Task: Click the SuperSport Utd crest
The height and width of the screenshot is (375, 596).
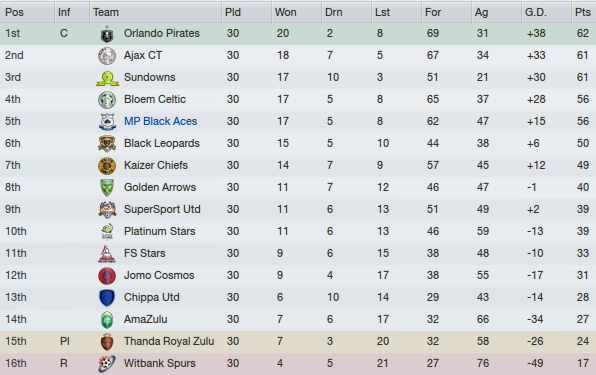Action: click(x=107, y=210)
